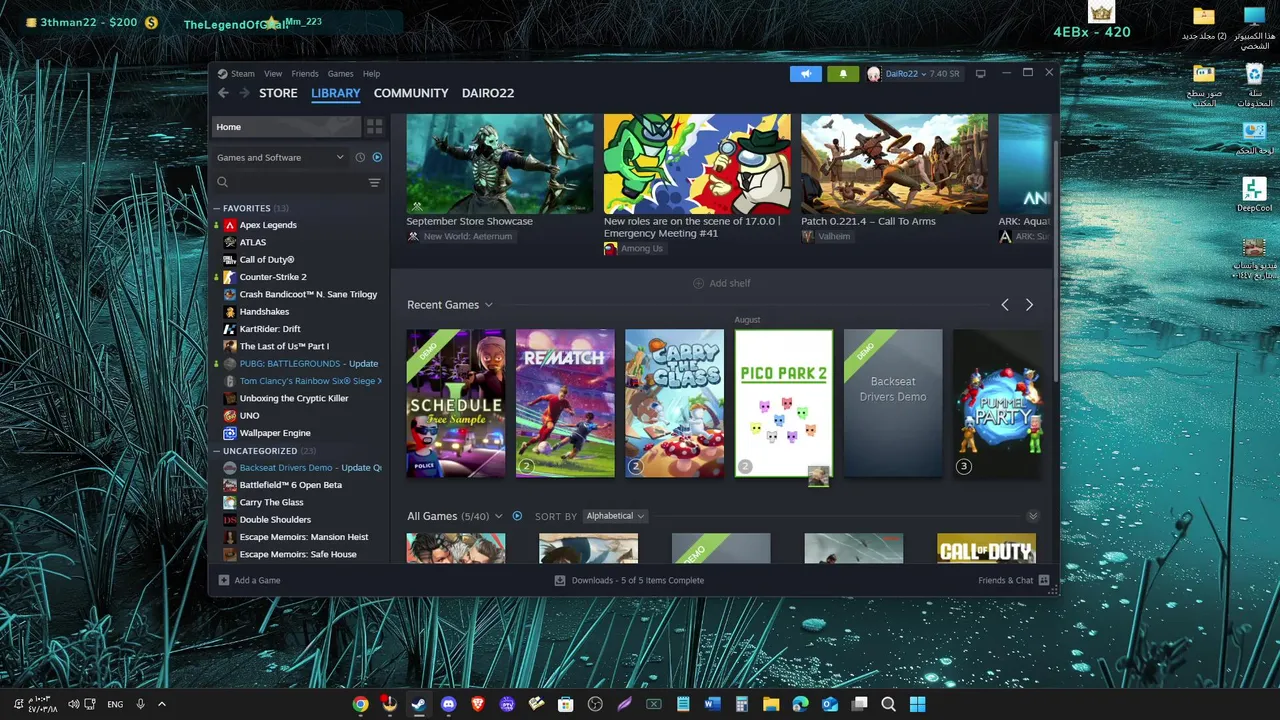The image size is (1280, 720).
Task: Open the Help menu
Action: tap(371, 74)
